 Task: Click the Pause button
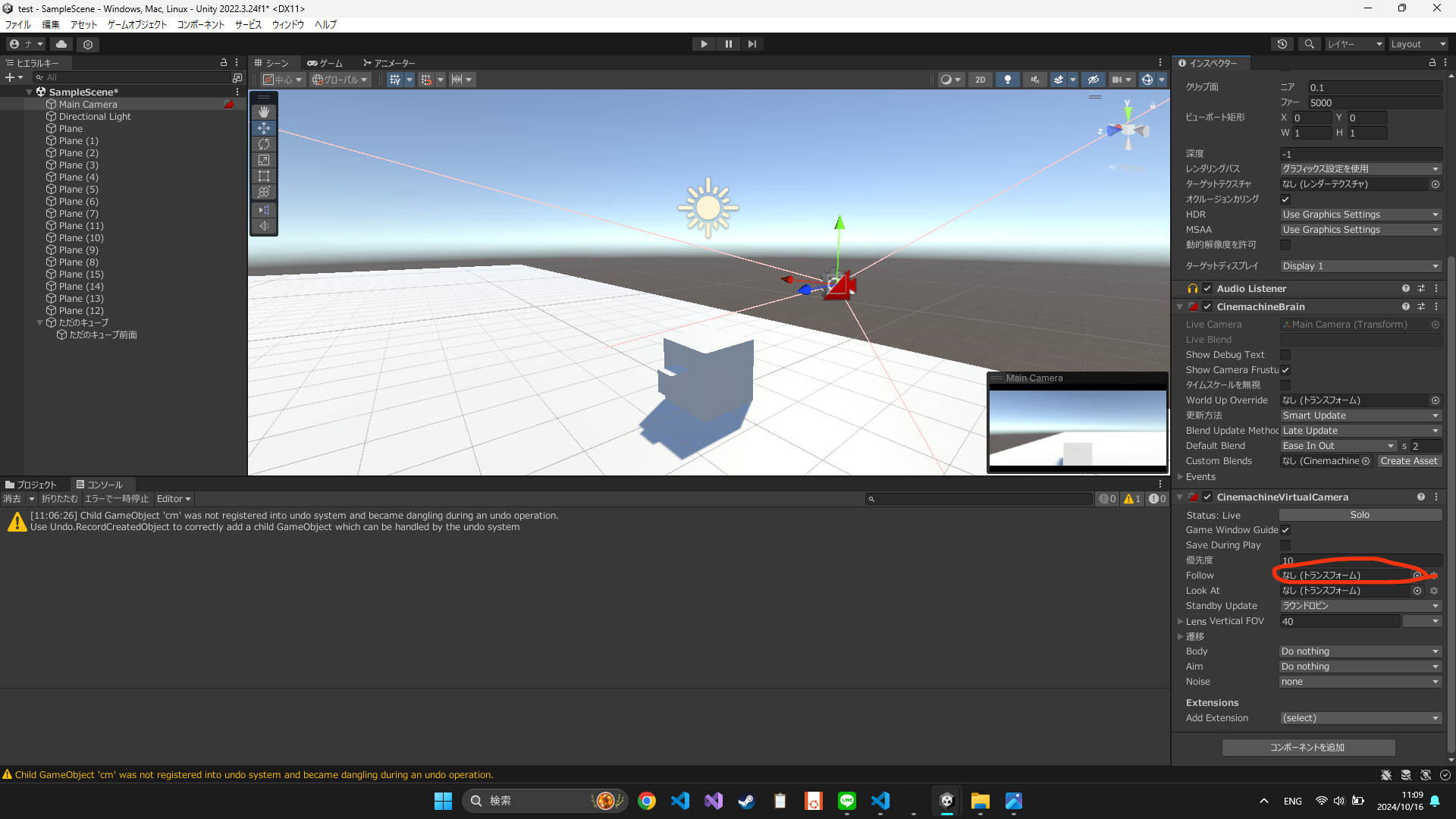pos(728,44)
